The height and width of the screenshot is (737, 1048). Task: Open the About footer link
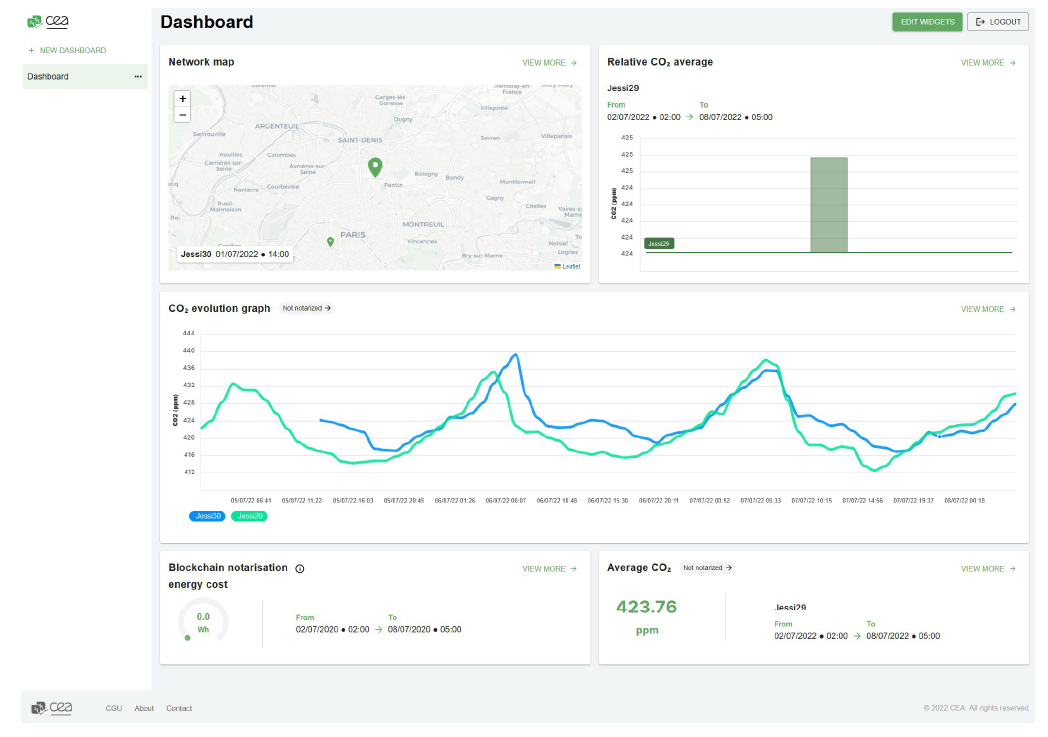144,708
